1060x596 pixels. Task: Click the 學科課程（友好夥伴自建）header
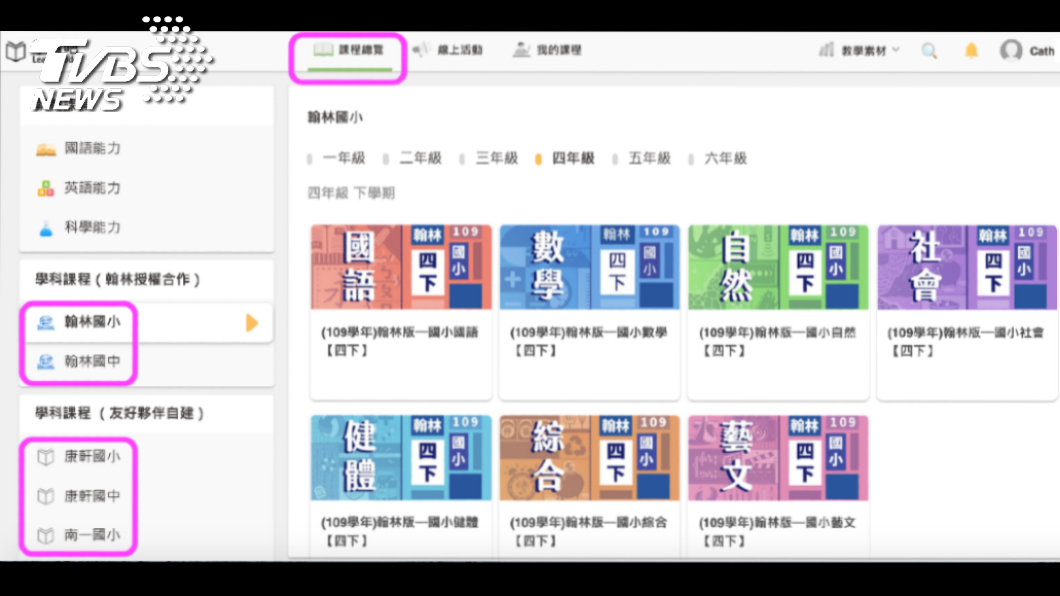[x=120, y=413]
